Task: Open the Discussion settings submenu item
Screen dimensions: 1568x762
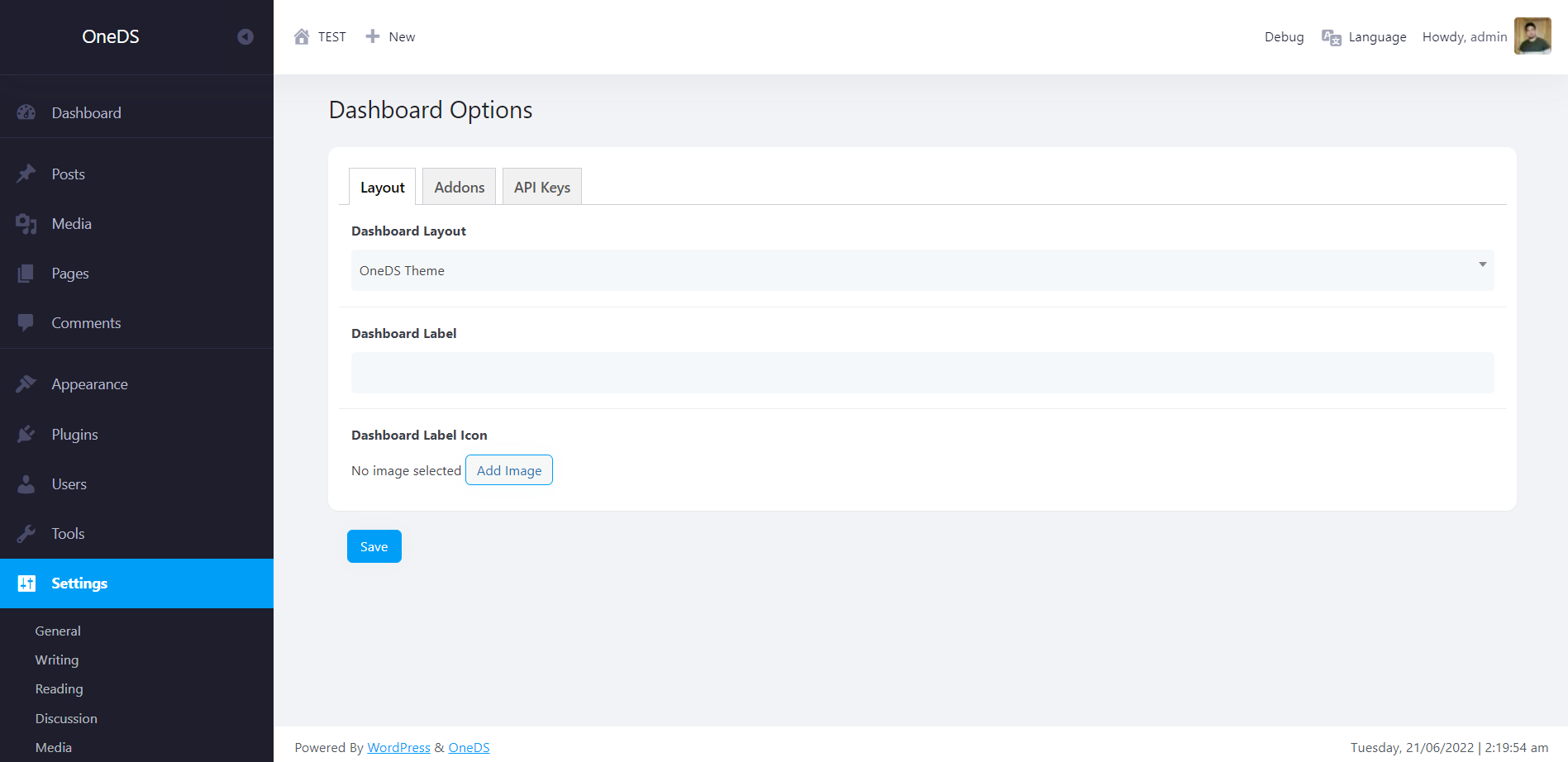Action: [x=66, y=718]
